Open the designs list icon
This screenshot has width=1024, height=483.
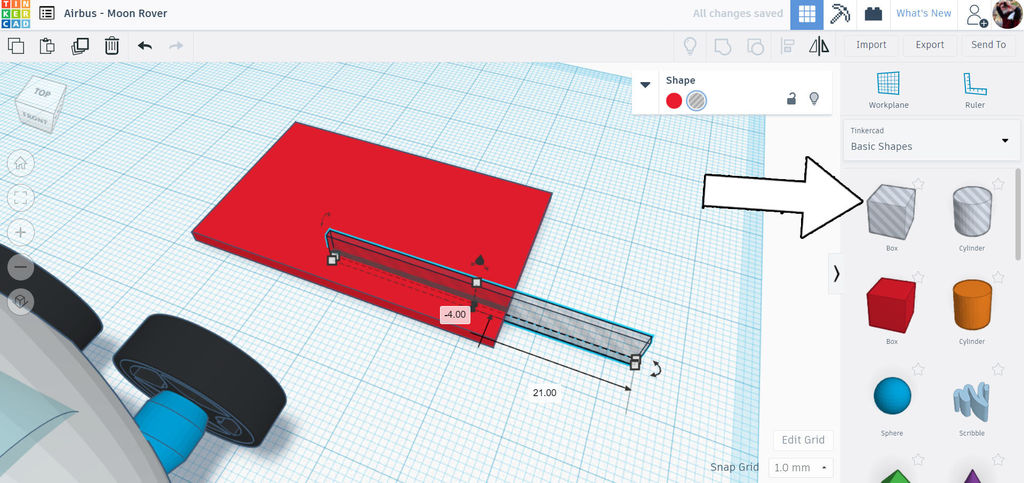(46, 13)
